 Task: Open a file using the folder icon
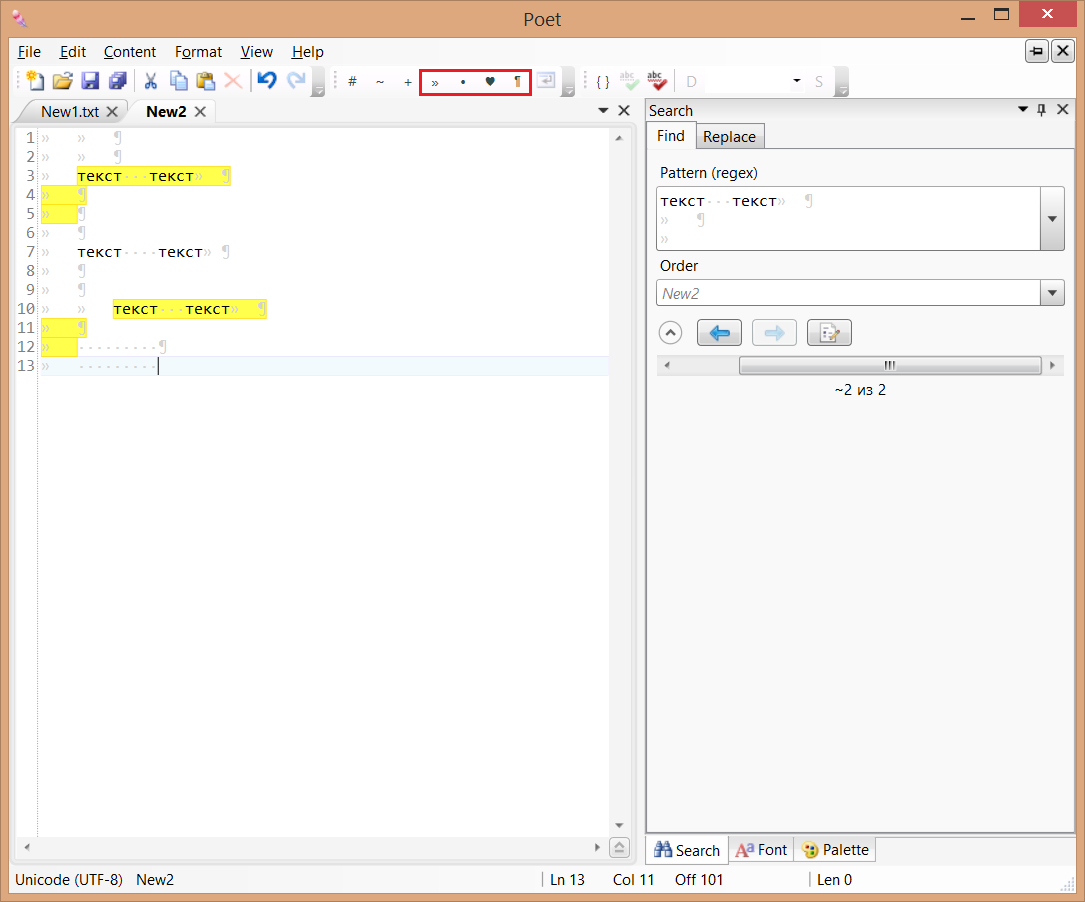click(x=62, y=81)
